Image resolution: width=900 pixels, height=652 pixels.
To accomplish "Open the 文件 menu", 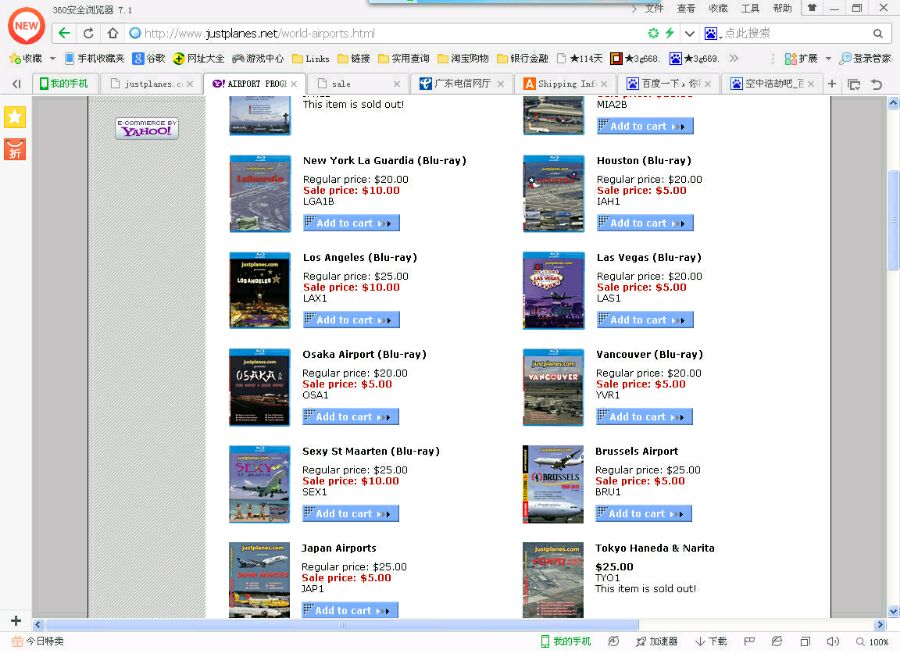I will [654, 8].
